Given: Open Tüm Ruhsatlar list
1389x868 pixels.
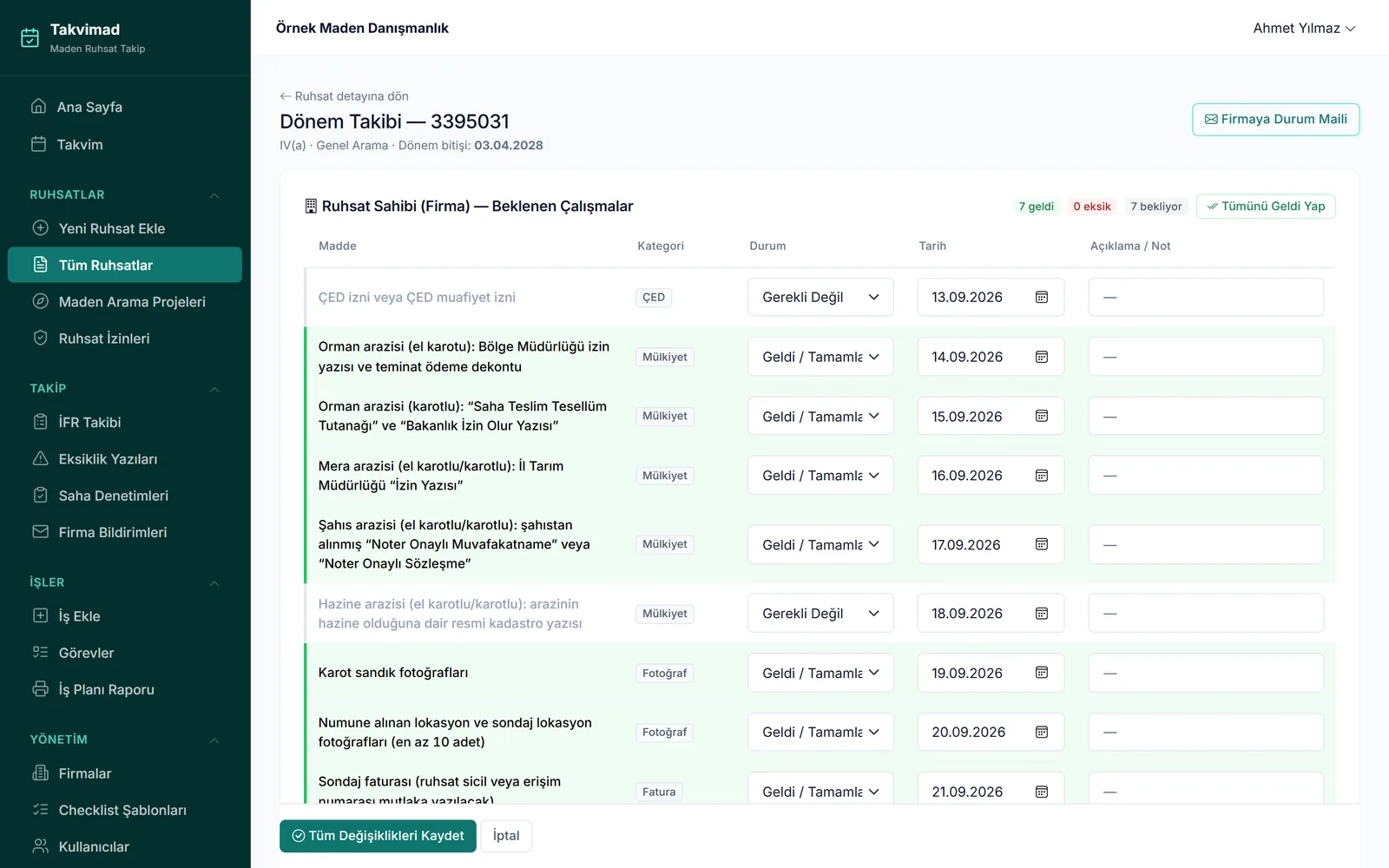Looking at the screenshot, I should click(125, 265).
